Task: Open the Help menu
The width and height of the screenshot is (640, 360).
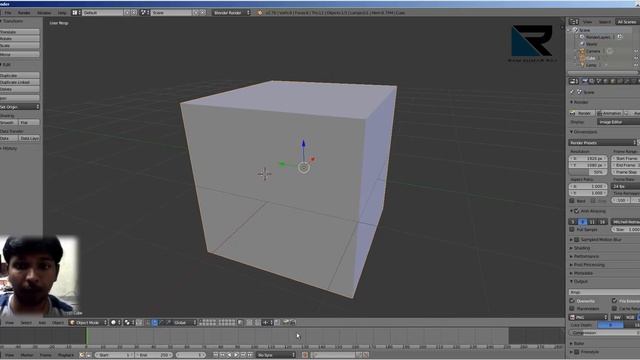Action: (x=62, y=13)
